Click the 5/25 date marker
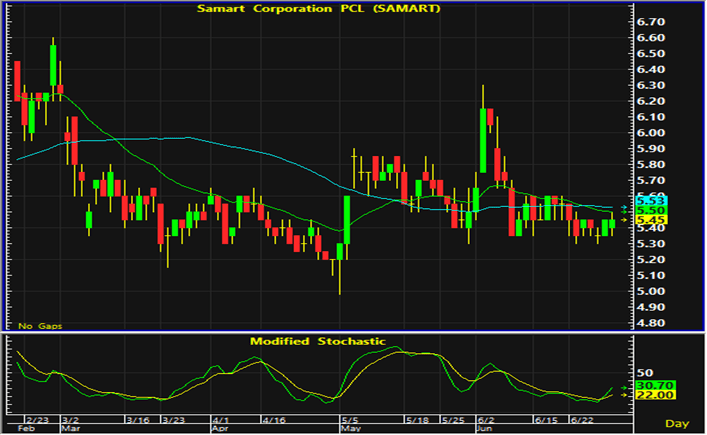Viewport: 707px width, 435px height. [453, 420]
